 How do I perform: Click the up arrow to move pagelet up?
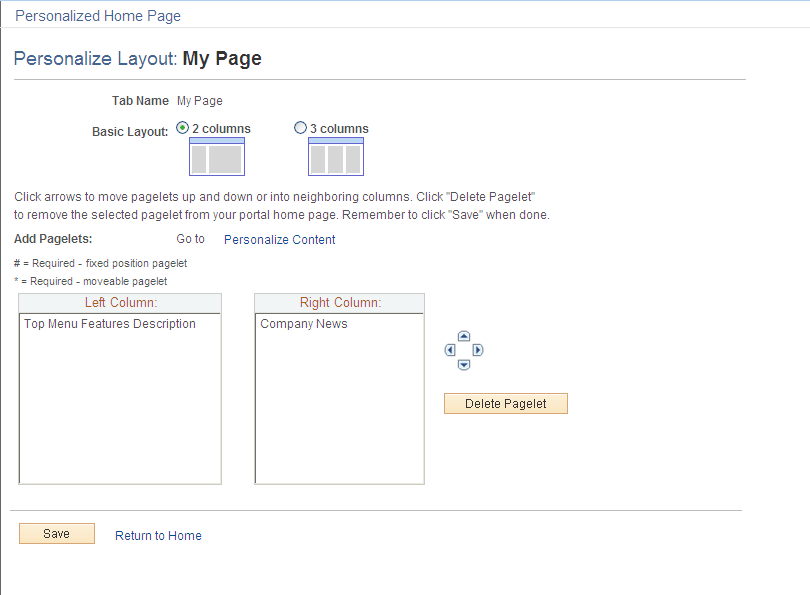coord(464,335)
